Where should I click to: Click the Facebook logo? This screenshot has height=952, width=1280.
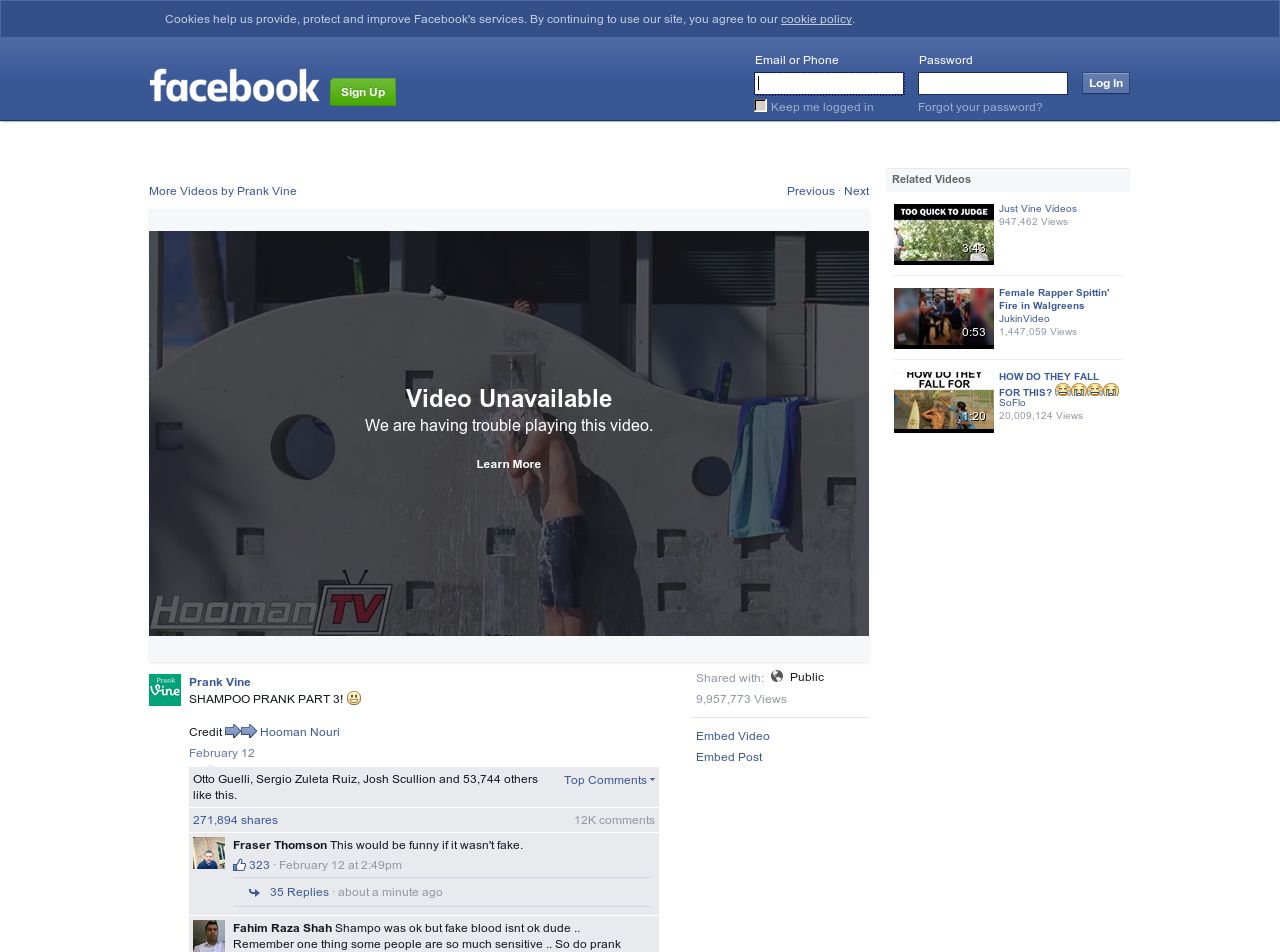coord(234,86)
